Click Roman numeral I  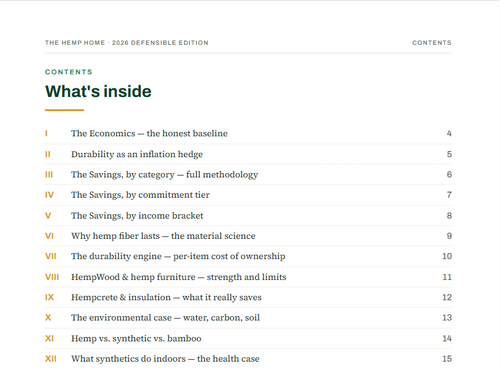point(46,134)
